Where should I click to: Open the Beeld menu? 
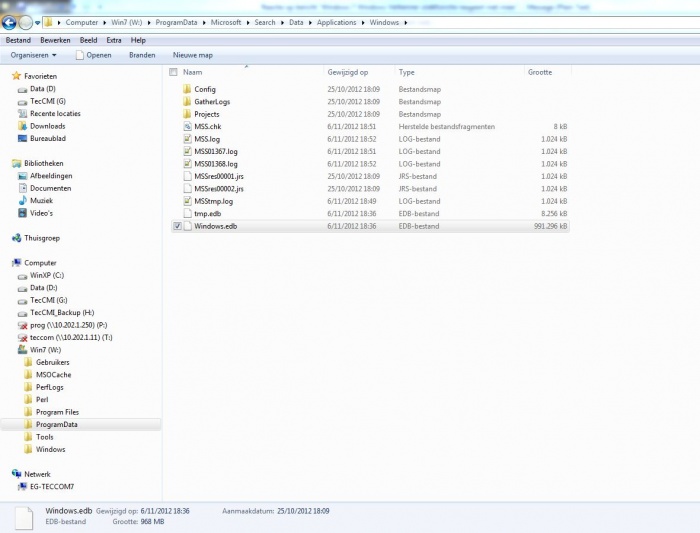88,40
